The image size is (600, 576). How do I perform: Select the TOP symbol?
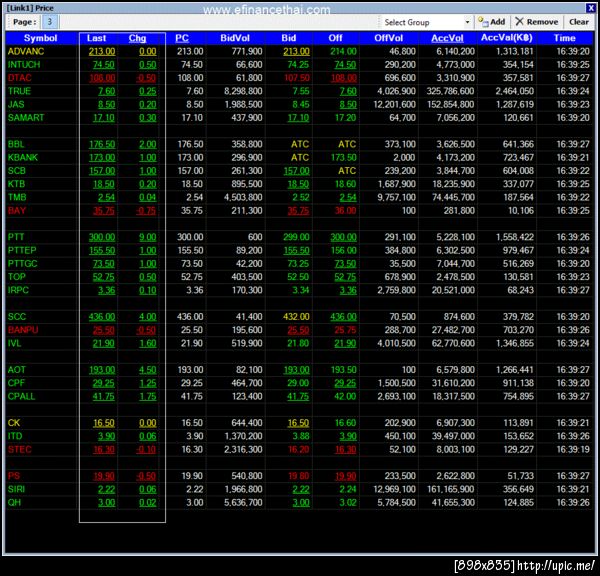click(x=17, y=277)
